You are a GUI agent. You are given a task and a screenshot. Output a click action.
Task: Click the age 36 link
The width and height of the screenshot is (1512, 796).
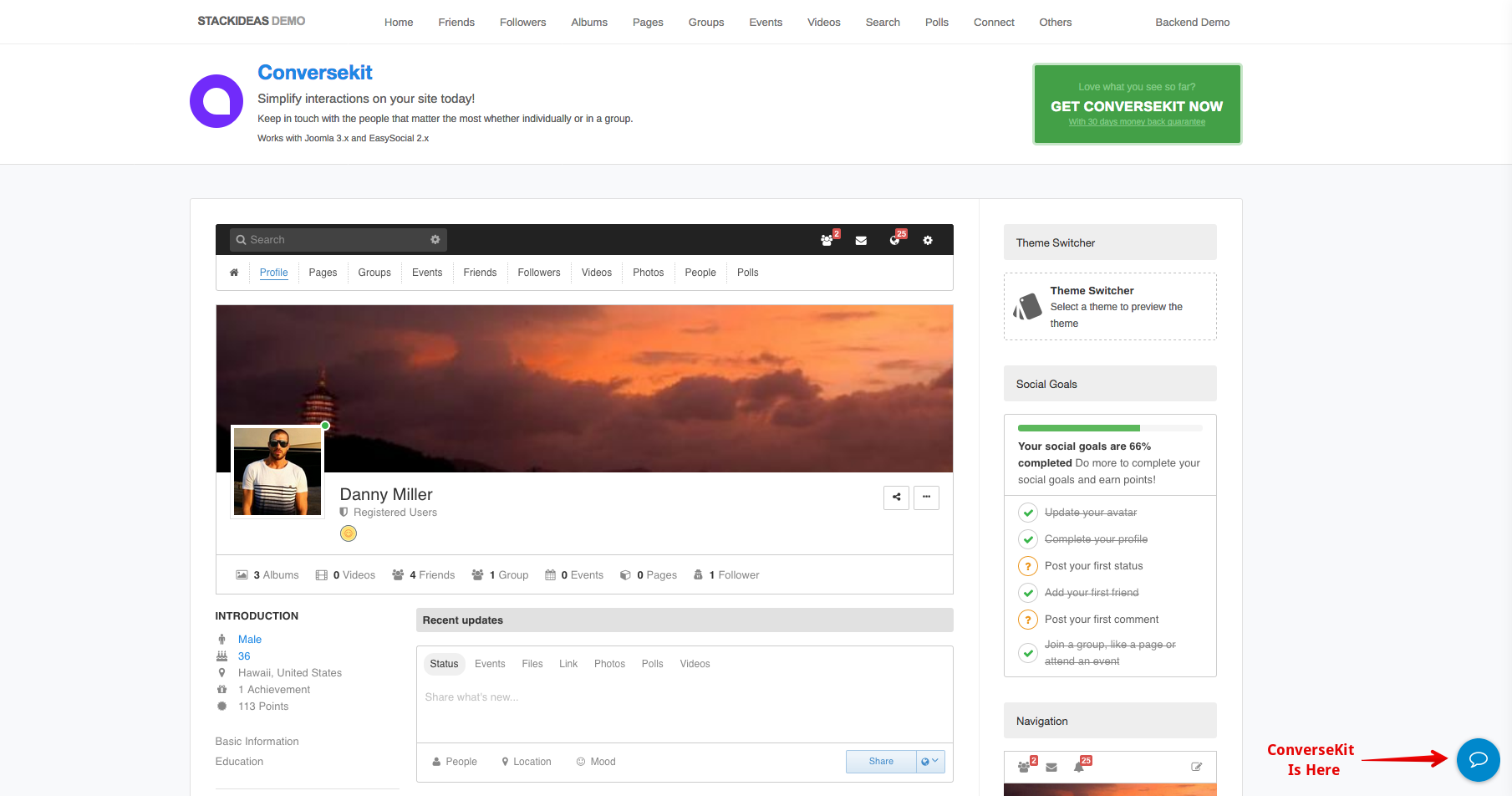click(244, 656)
